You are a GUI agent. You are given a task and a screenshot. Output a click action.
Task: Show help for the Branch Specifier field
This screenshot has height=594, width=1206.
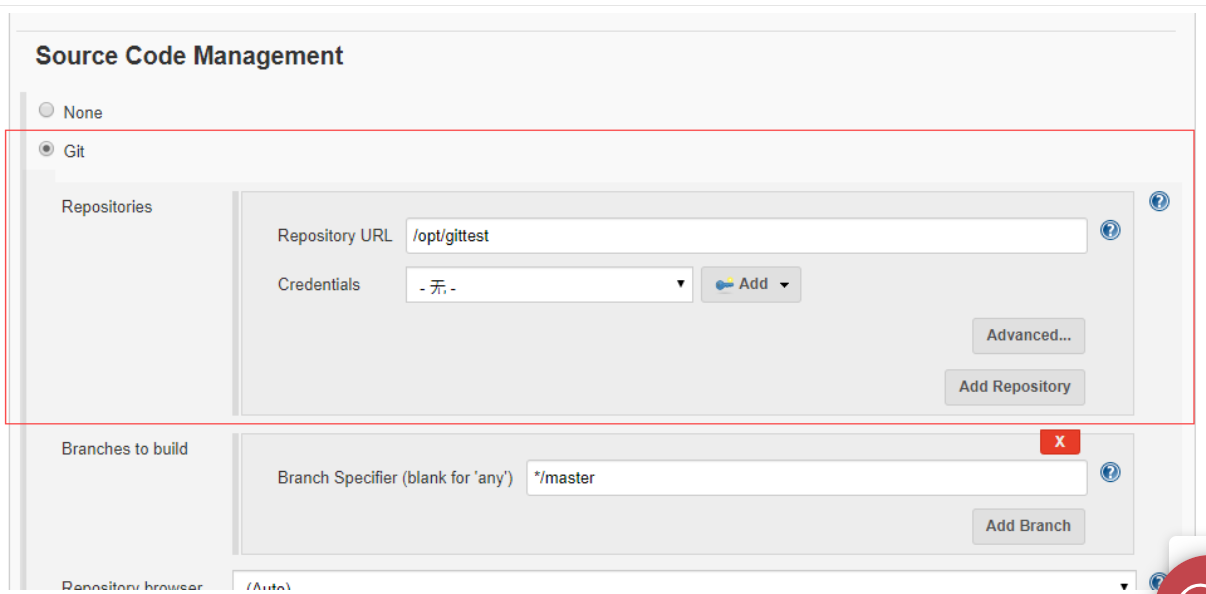pyautogui.click(x=1110, y=472)
